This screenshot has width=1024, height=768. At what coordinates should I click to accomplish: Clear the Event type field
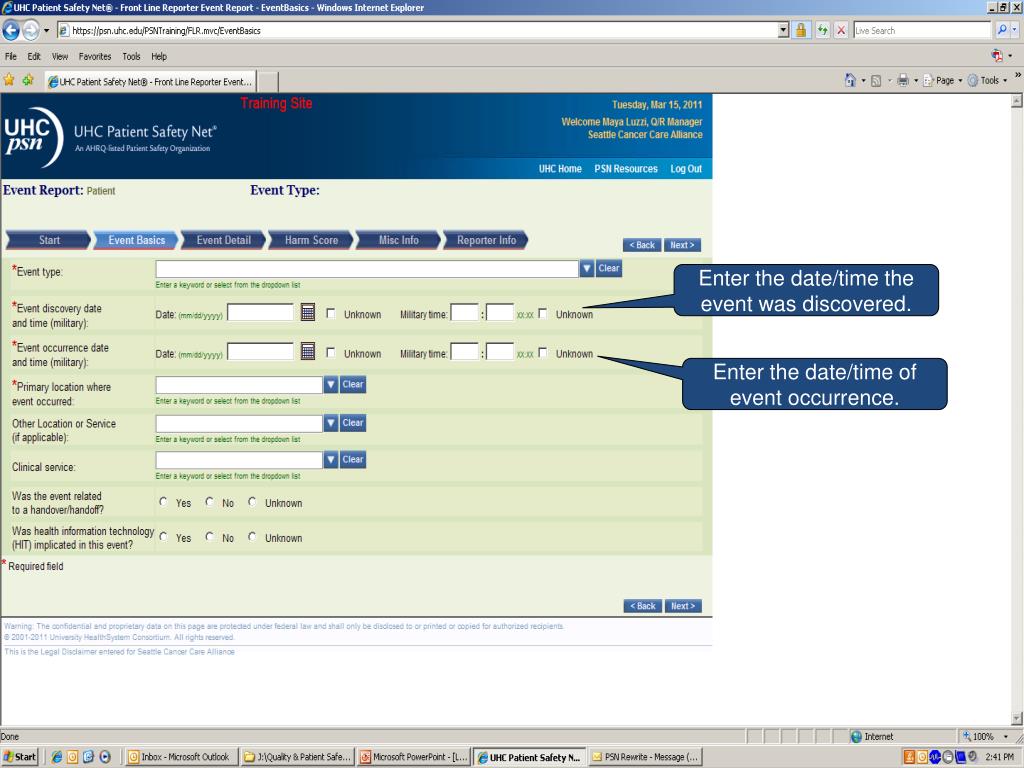pyautogui.click(x=609, y=268)
